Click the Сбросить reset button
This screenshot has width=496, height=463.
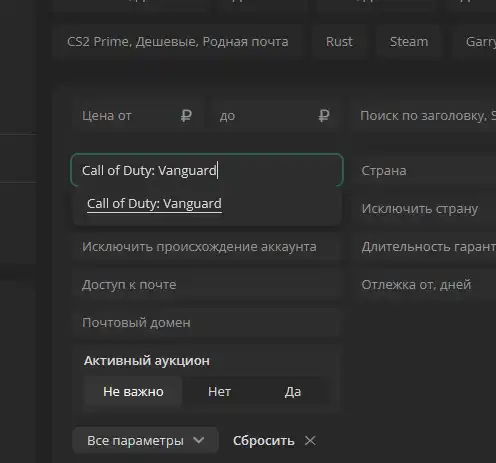coord(263,441)
